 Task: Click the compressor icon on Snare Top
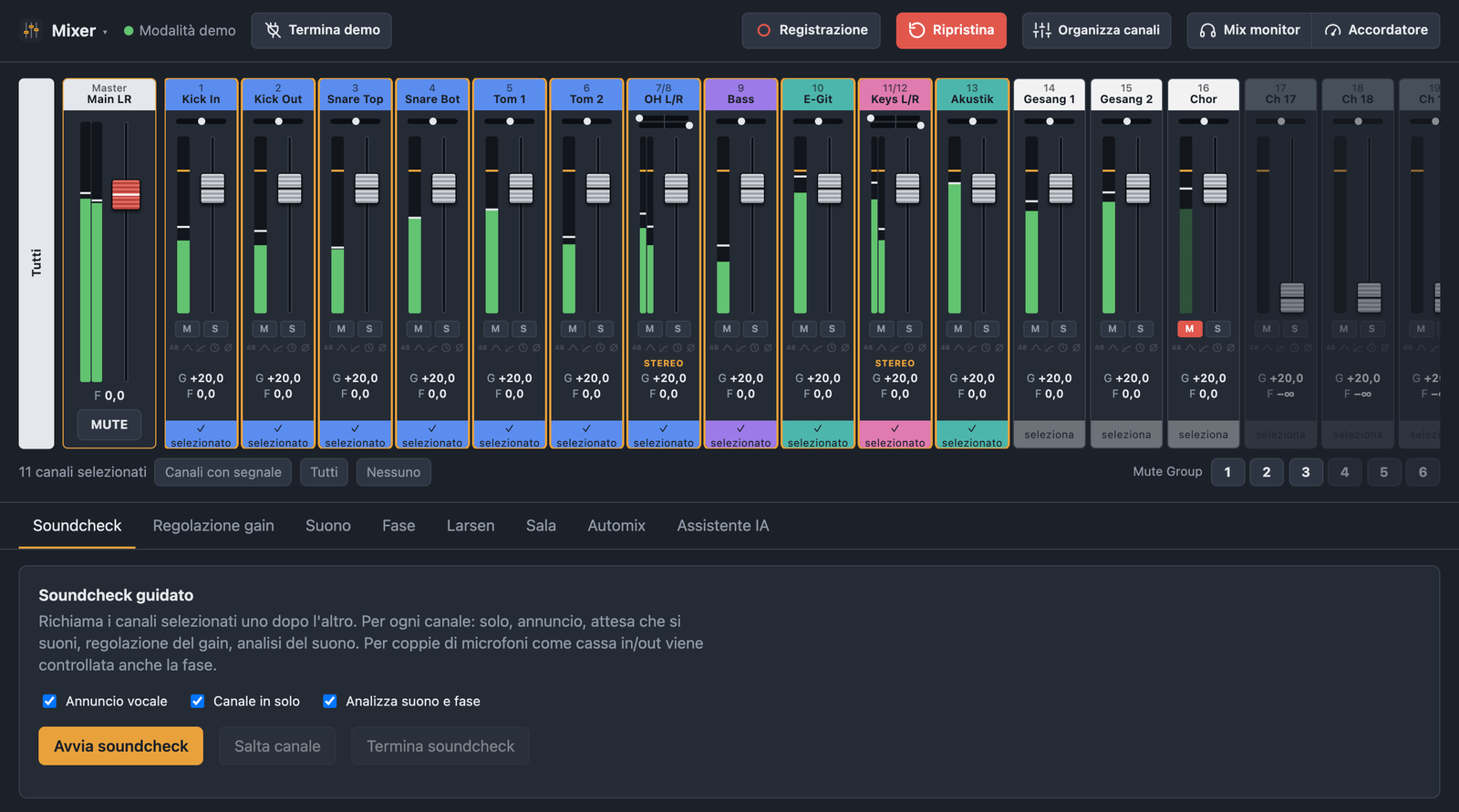click(355, 347)
